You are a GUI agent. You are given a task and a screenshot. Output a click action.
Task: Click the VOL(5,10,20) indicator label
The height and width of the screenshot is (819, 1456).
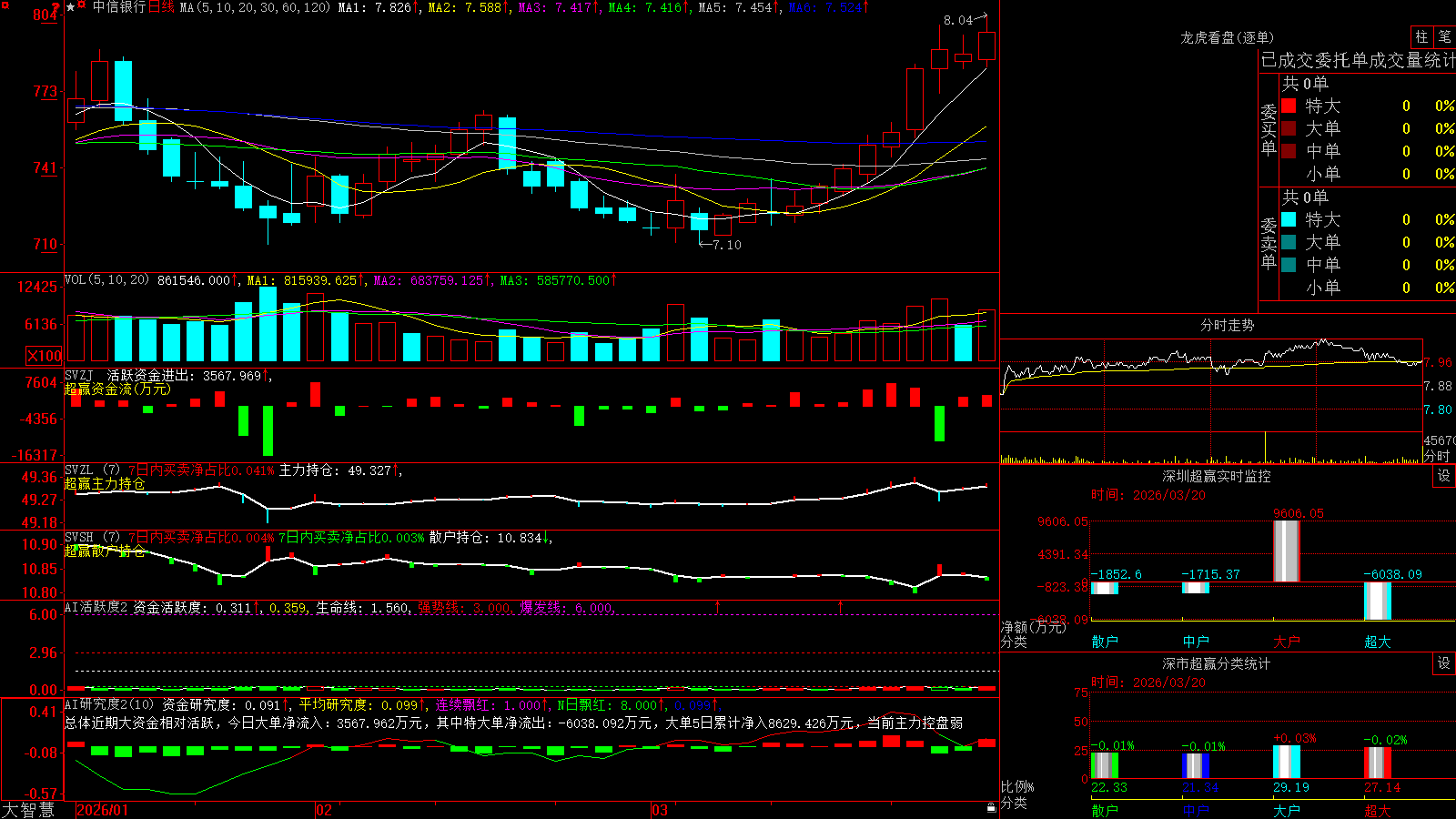[x=106, y=280]
